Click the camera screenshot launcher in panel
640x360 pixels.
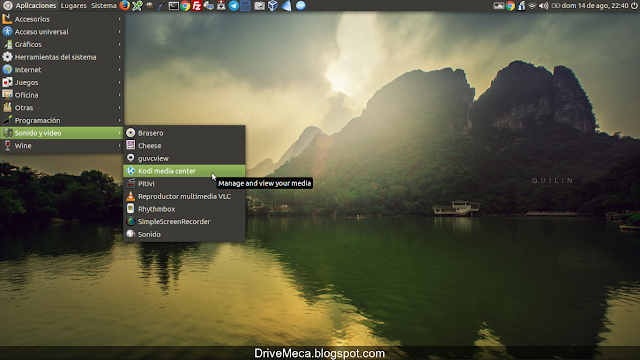(259, 6)
